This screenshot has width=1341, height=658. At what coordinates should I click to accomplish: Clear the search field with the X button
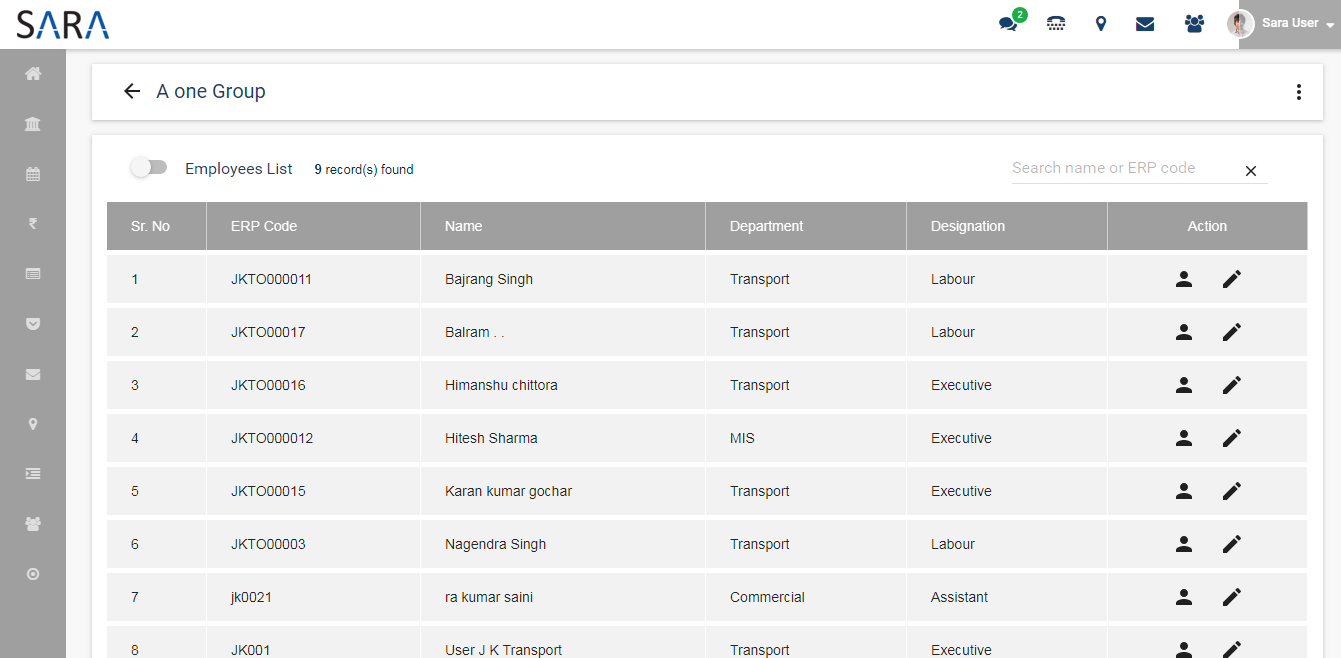tap(1250, 171)
